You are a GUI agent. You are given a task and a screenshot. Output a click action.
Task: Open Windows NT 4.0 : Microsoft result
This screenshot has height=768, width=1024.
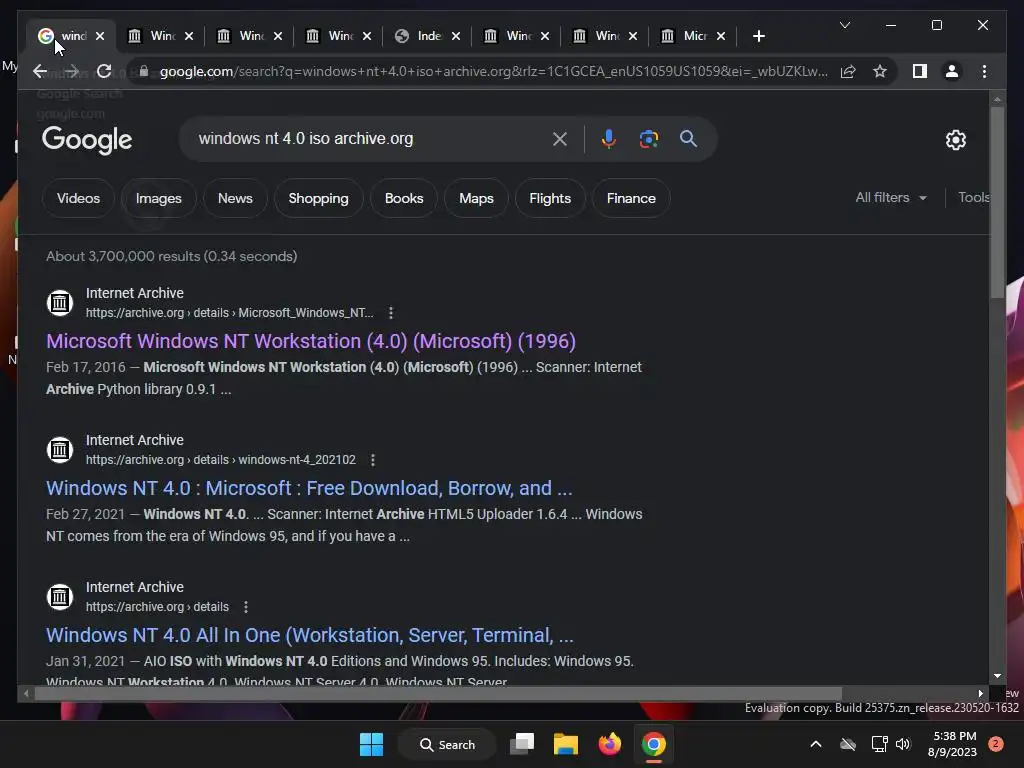pyautogui.click(x=309, y=488)
